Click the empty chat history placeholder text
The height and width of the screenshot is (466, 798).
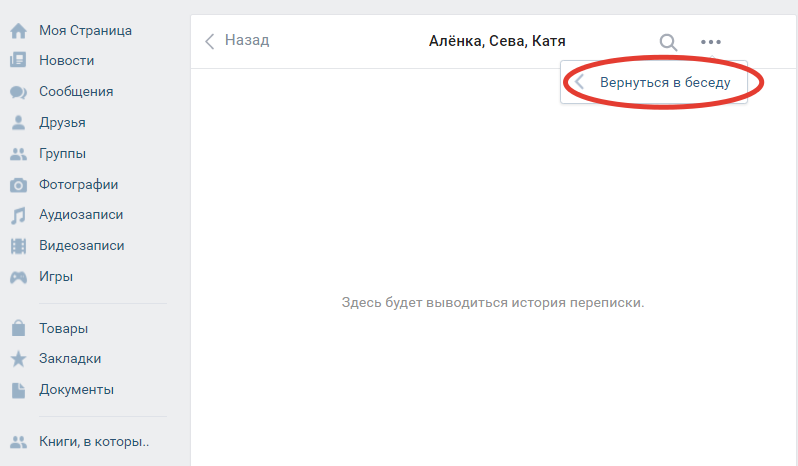pos(493,302)
